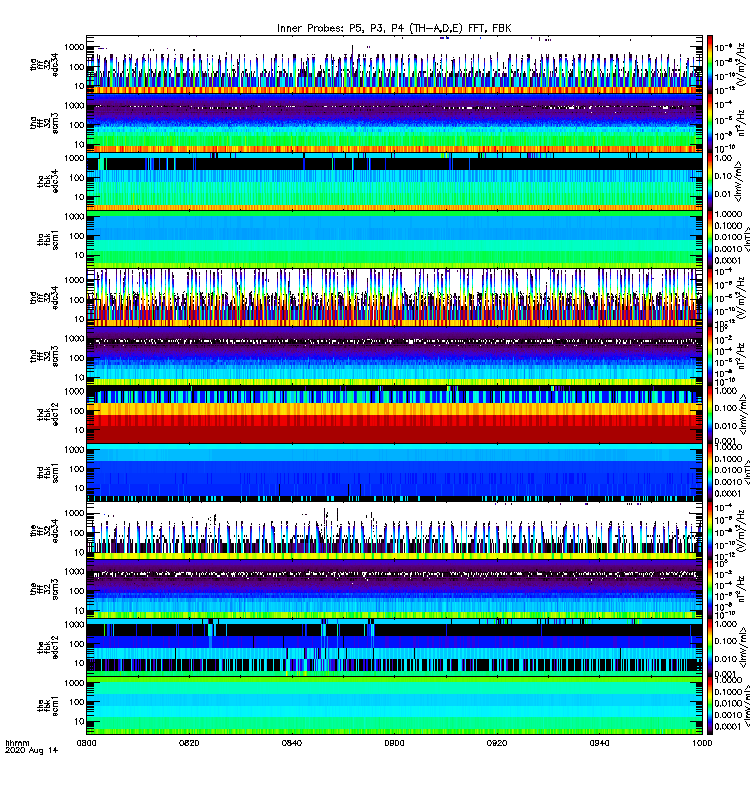Click the 0920 time axis label

(497, 743)
